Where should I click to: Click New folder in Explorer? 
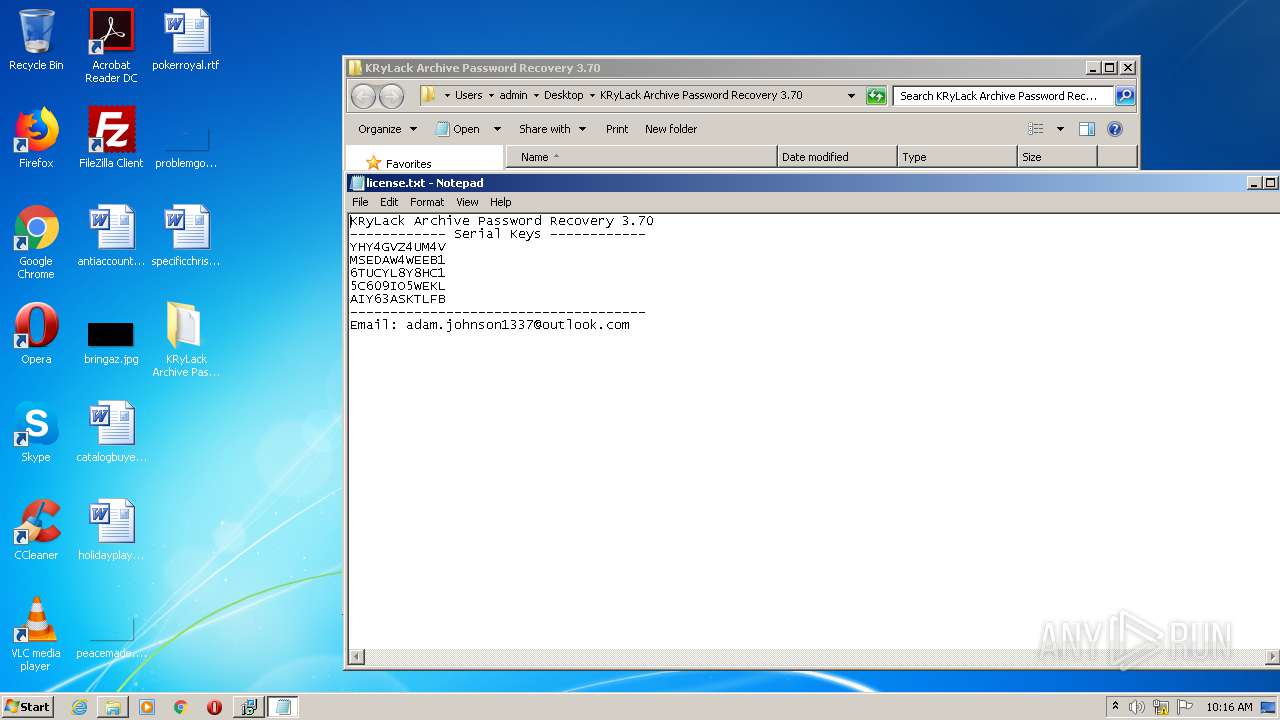pos(671,129)
